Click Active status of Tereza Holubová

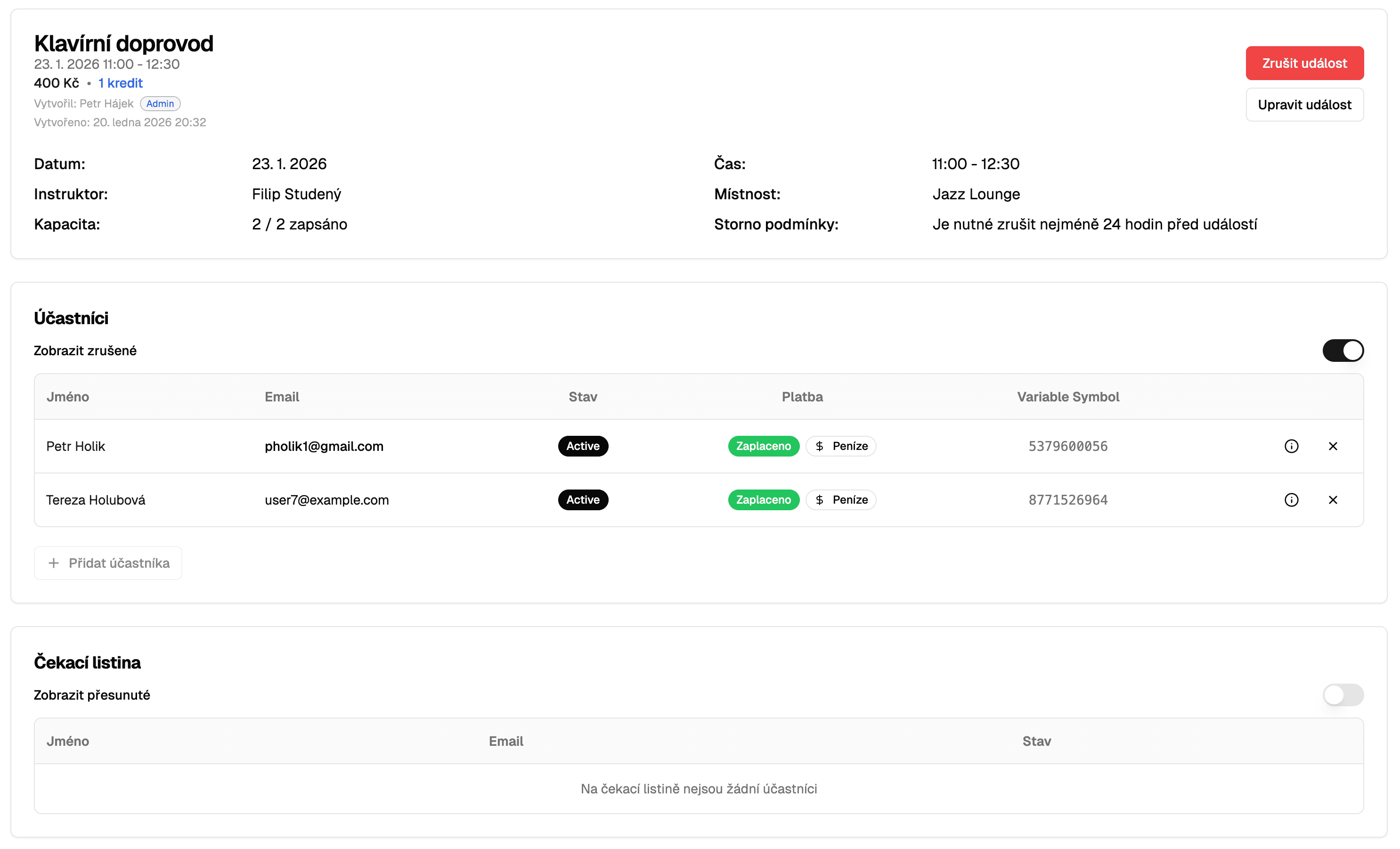582,499
